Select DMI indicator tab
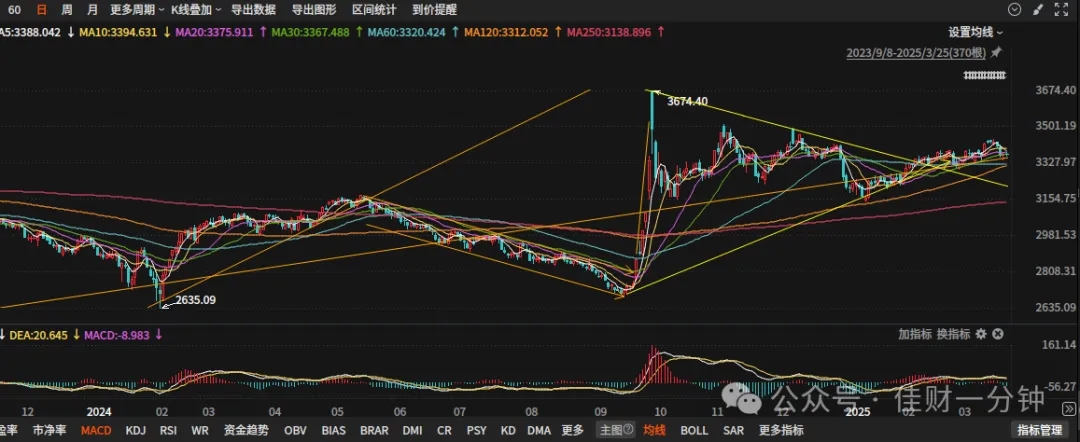This screenshot has height=442, width=1080. [413, 430]
